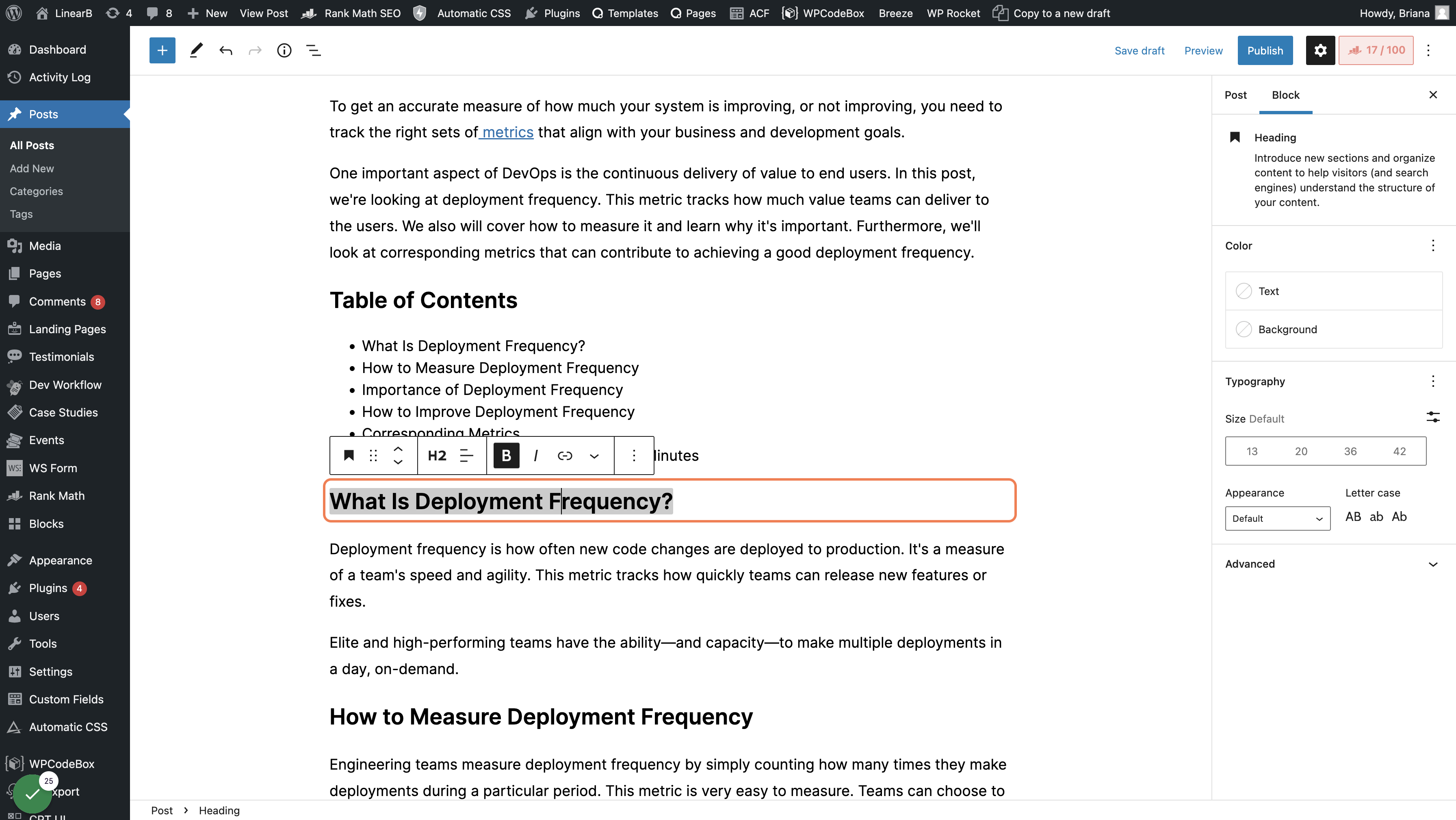
Task: Click the blue block inserter plus button
Action: [162, 50]
